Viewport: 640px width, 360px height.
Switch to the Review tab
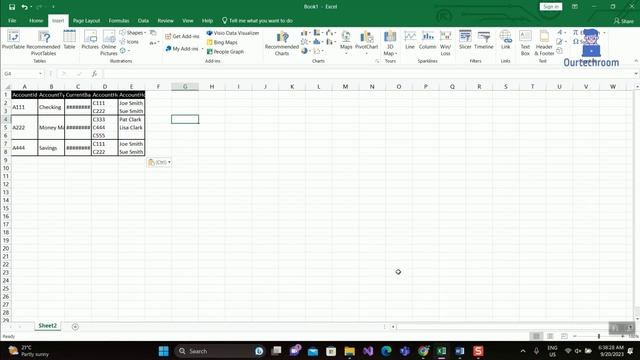[x=165, y=20]
